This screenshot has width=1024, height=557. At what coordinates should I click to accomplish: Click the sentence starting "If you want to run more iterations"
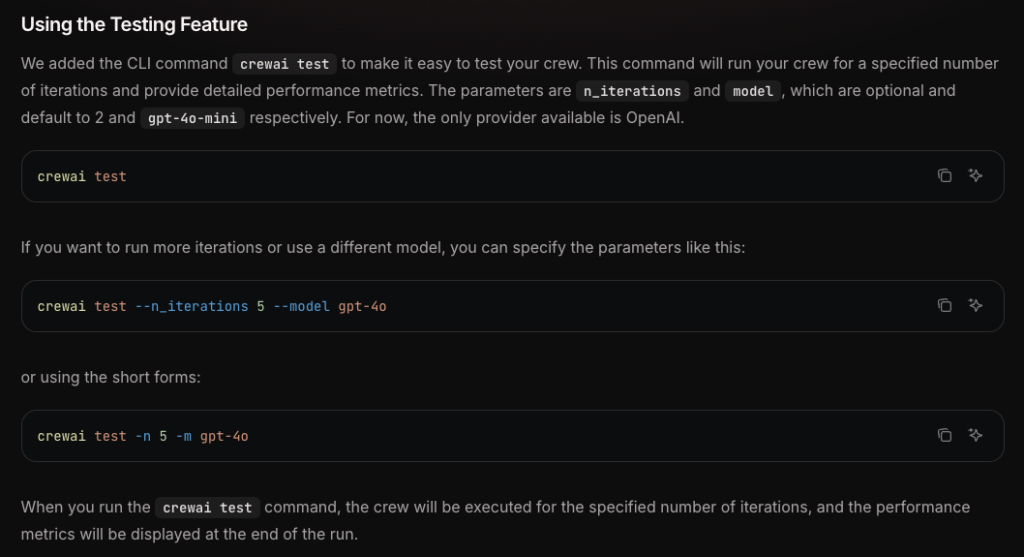pos(383,247)
